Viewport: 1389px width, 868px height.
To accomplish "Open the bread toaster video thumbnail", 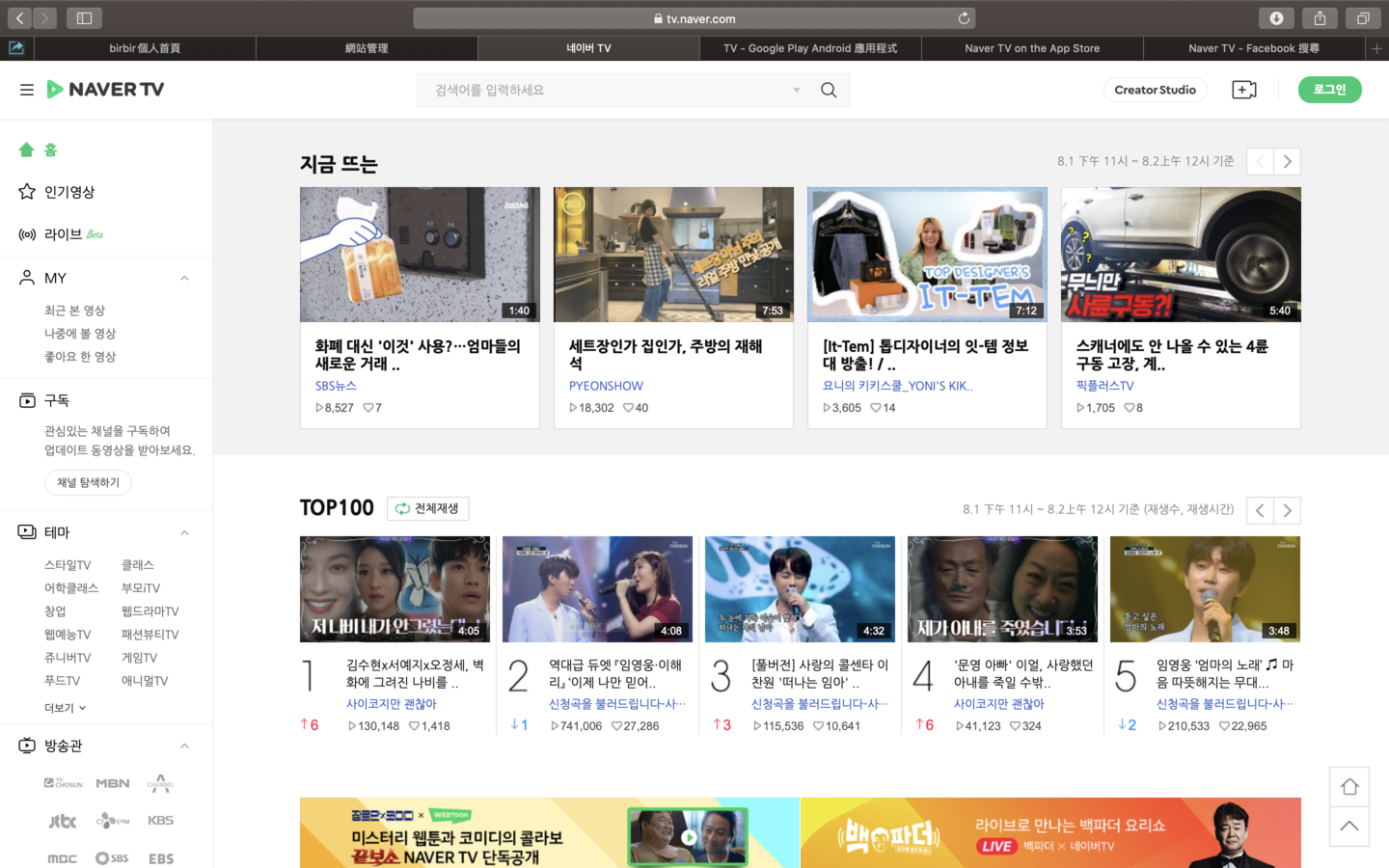I will point(420,255).
